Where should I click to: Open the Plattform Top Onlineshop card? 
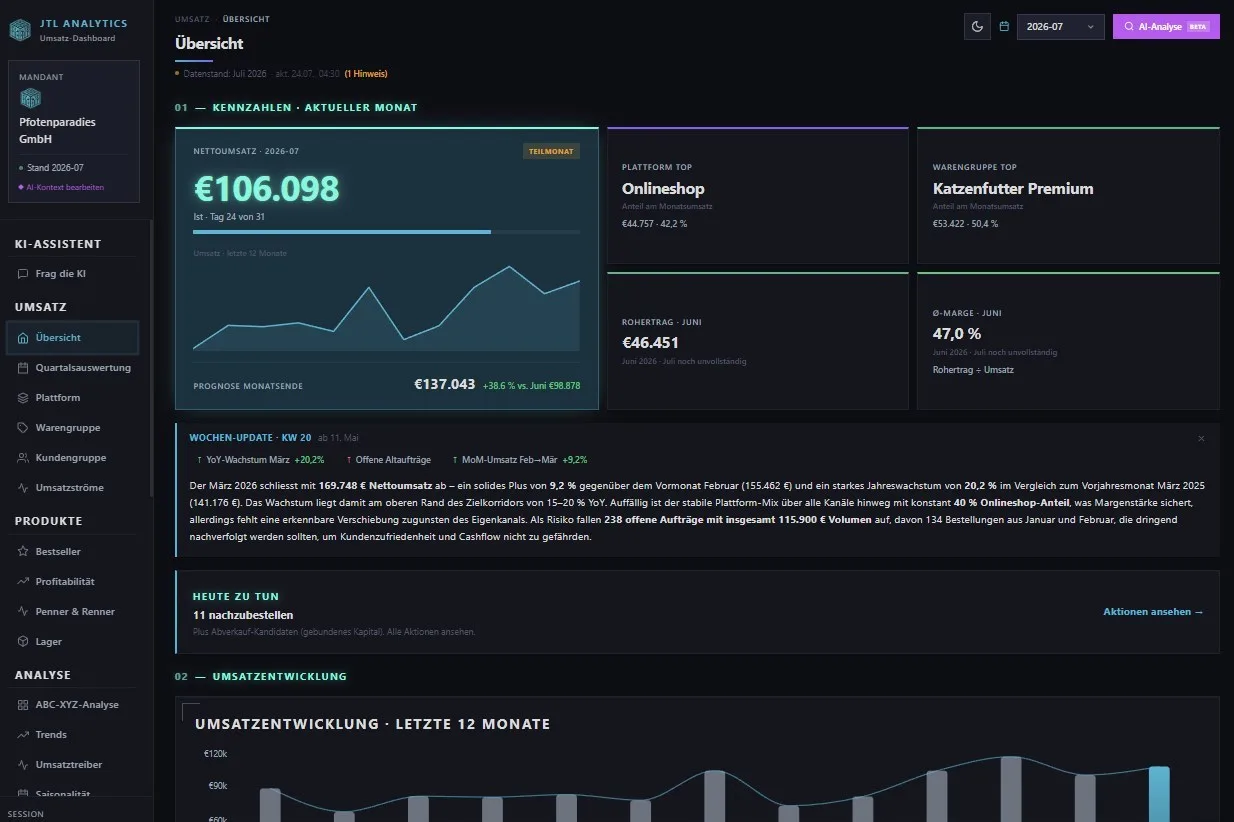[x=758, y=195]
